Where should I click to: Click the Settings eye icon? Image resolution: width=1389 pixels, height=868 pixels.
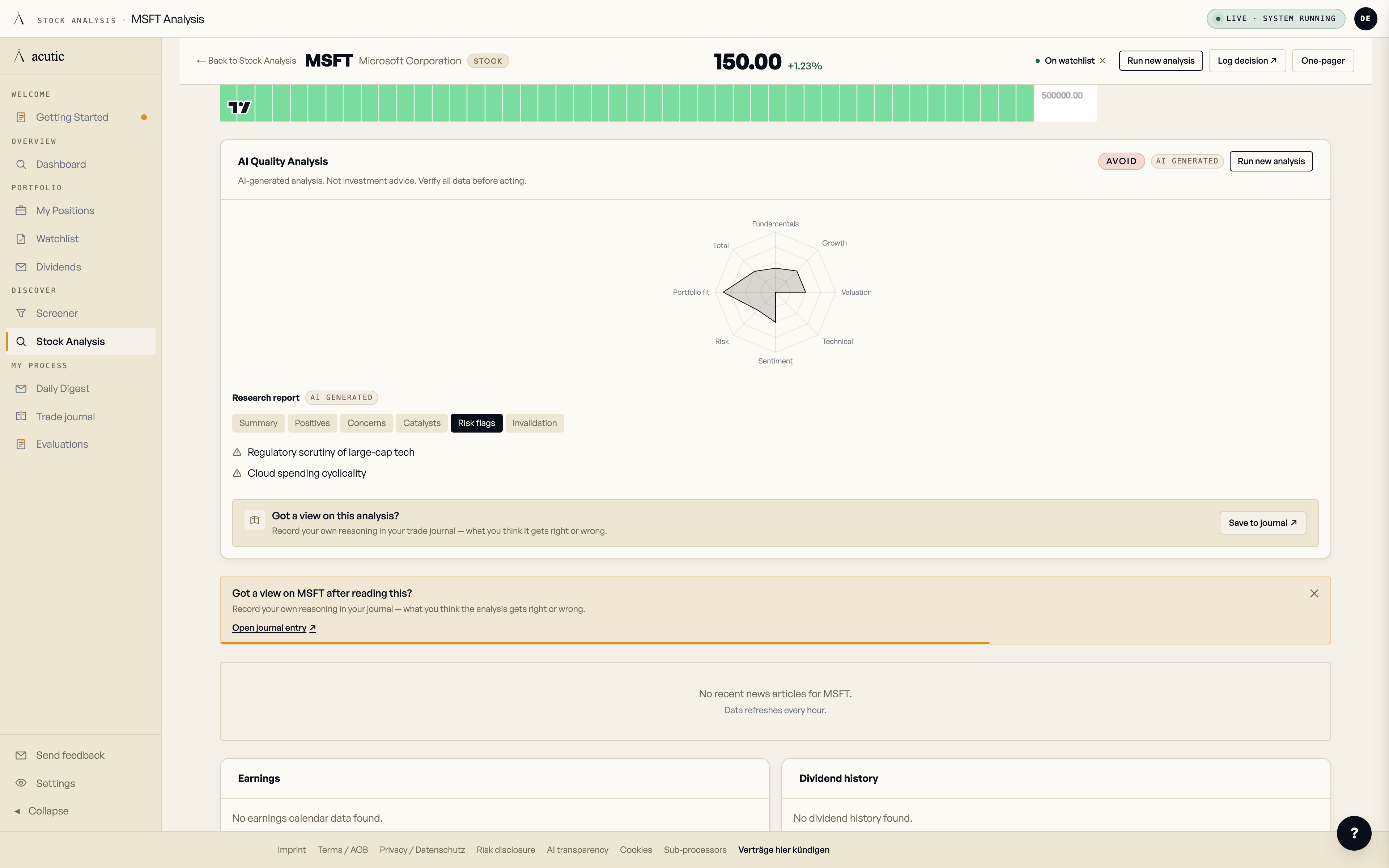21,784
